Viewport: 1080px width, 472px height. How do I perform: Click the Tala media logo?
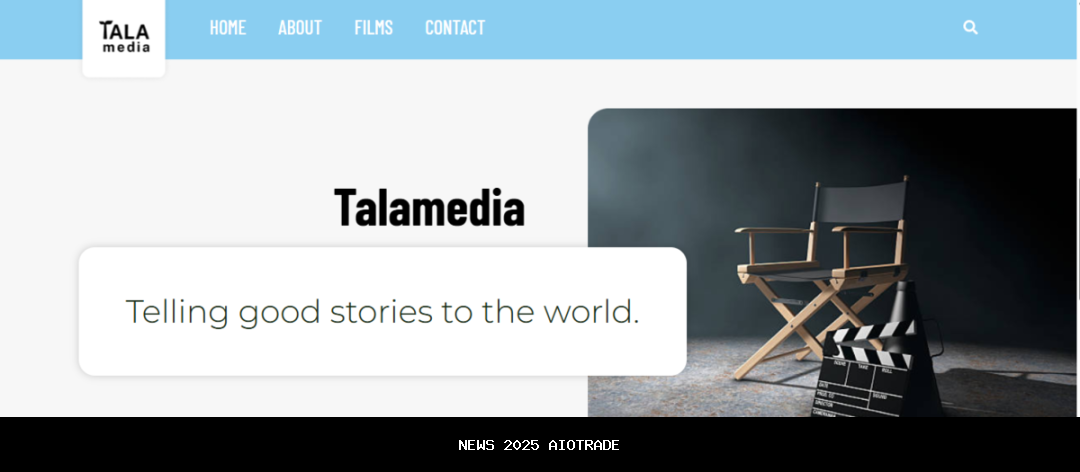click(x=124, y=37)
